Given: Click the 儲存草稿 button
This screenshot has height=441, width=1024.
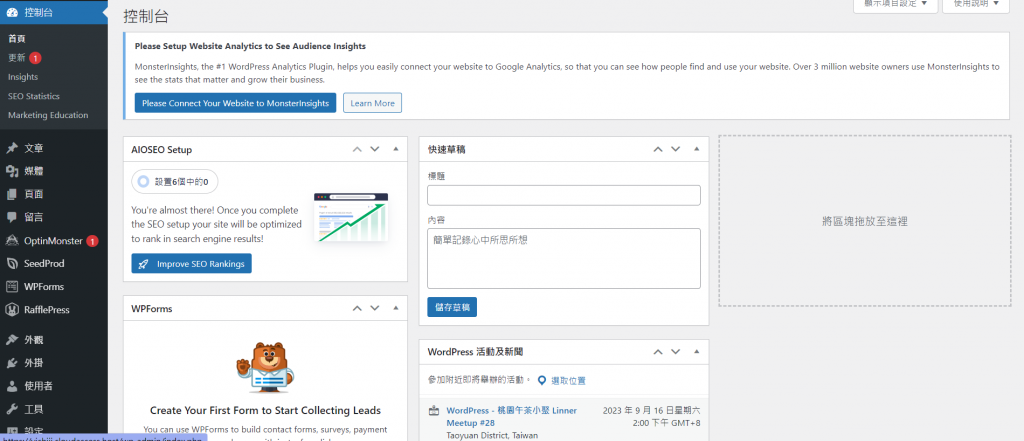Looking at the screenshot, I should 452,307.
